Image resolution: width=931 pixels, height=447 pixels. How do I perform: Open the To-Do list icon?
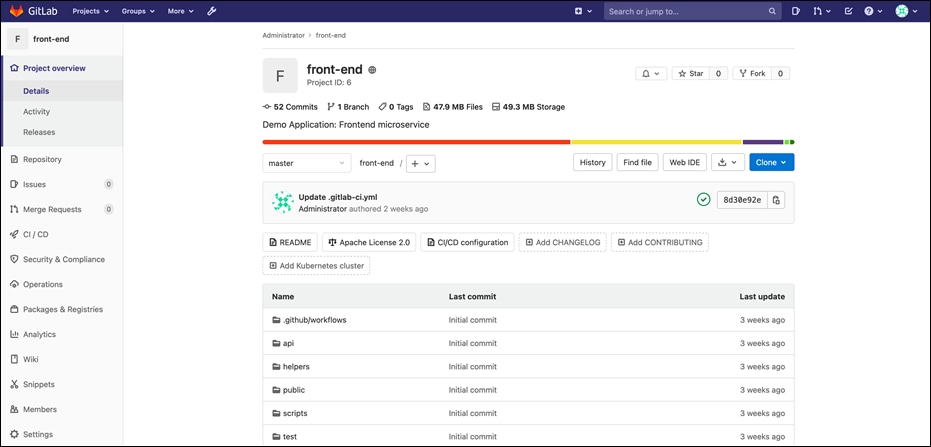848,11
